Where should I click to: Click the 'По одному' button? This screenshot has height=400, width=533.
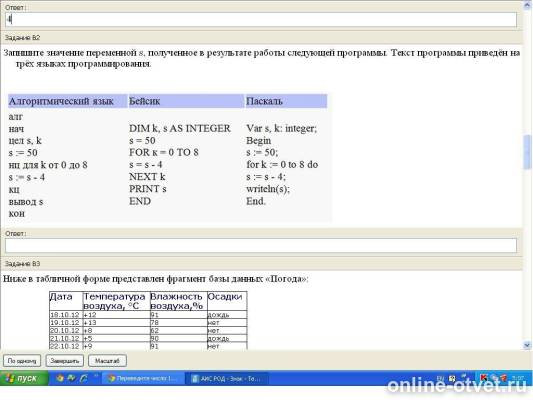tap(22, 361)
